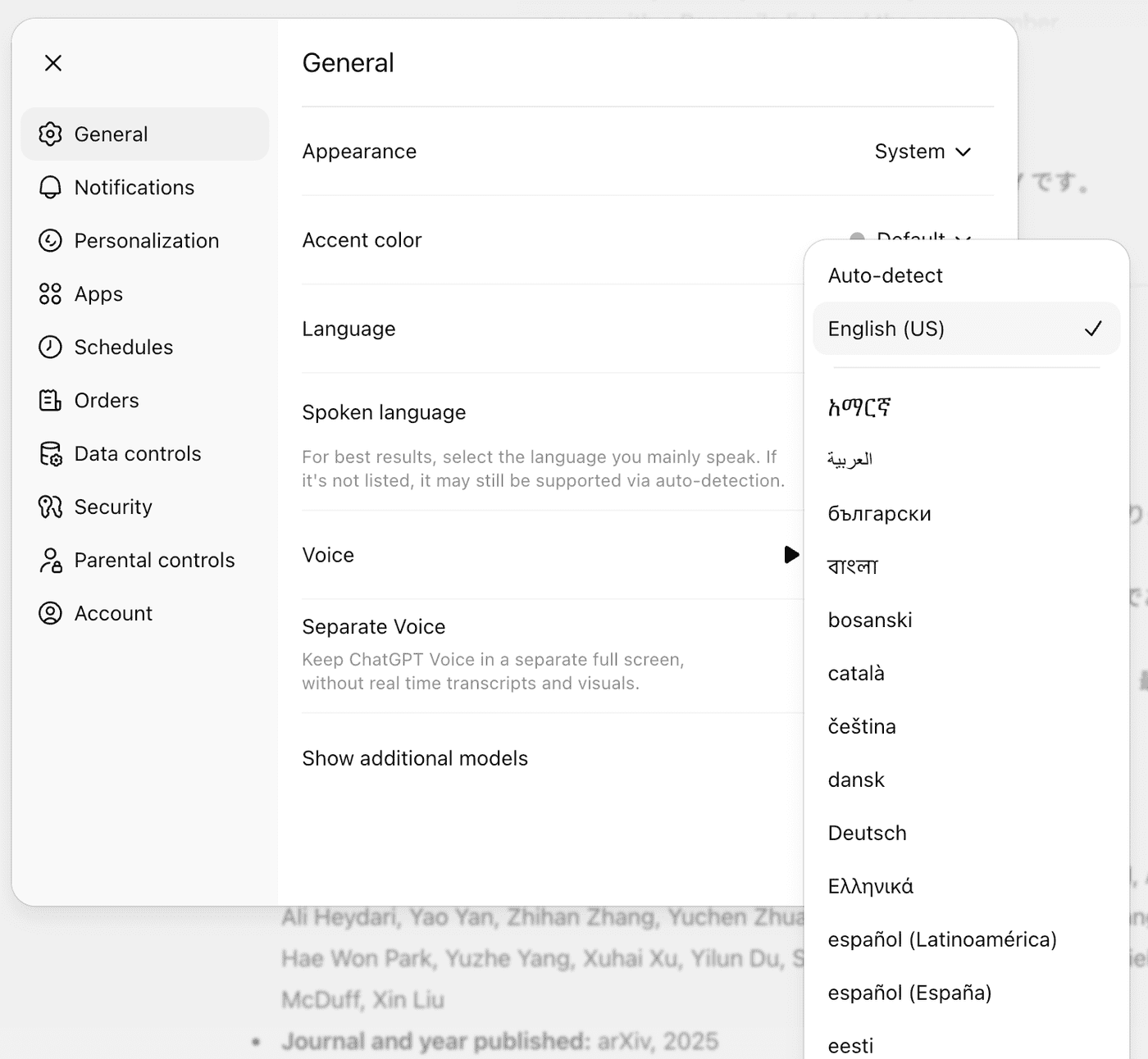Image resolution: width=1148 pixels, height=1059 pixels.
Task: Select Auto-detect language option
Action: 886,276
